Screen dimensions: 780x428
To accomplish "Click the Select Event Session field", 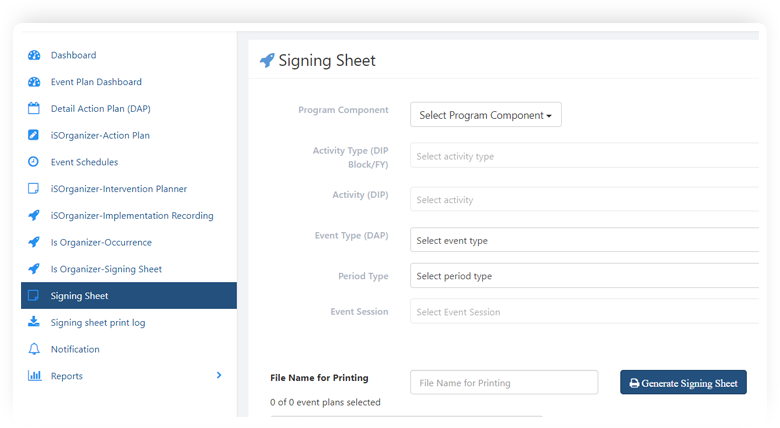I will pyautogui.click(x=584, y=312).
